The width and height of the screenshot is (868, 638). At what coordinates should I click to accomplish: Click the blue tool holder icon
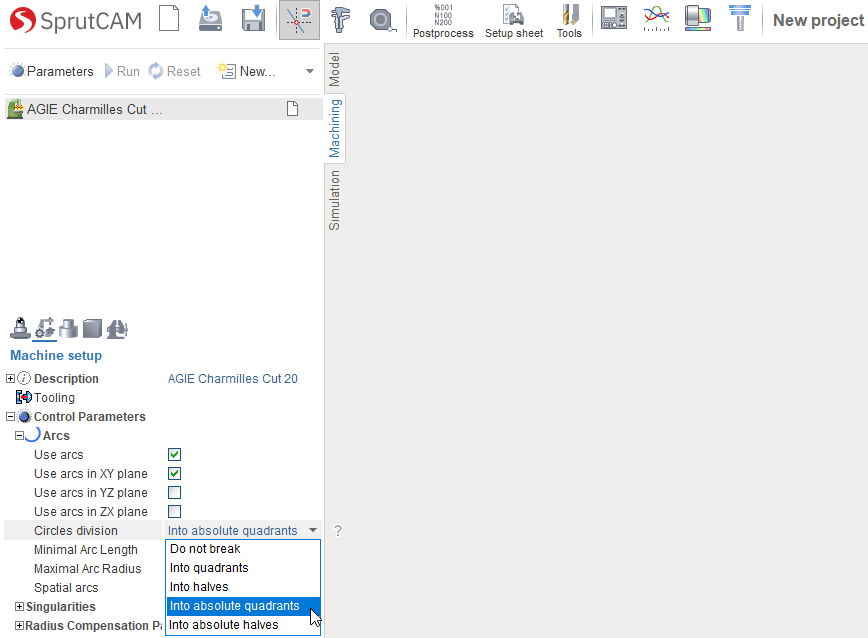pyautogui.click(x=740, y=18)
